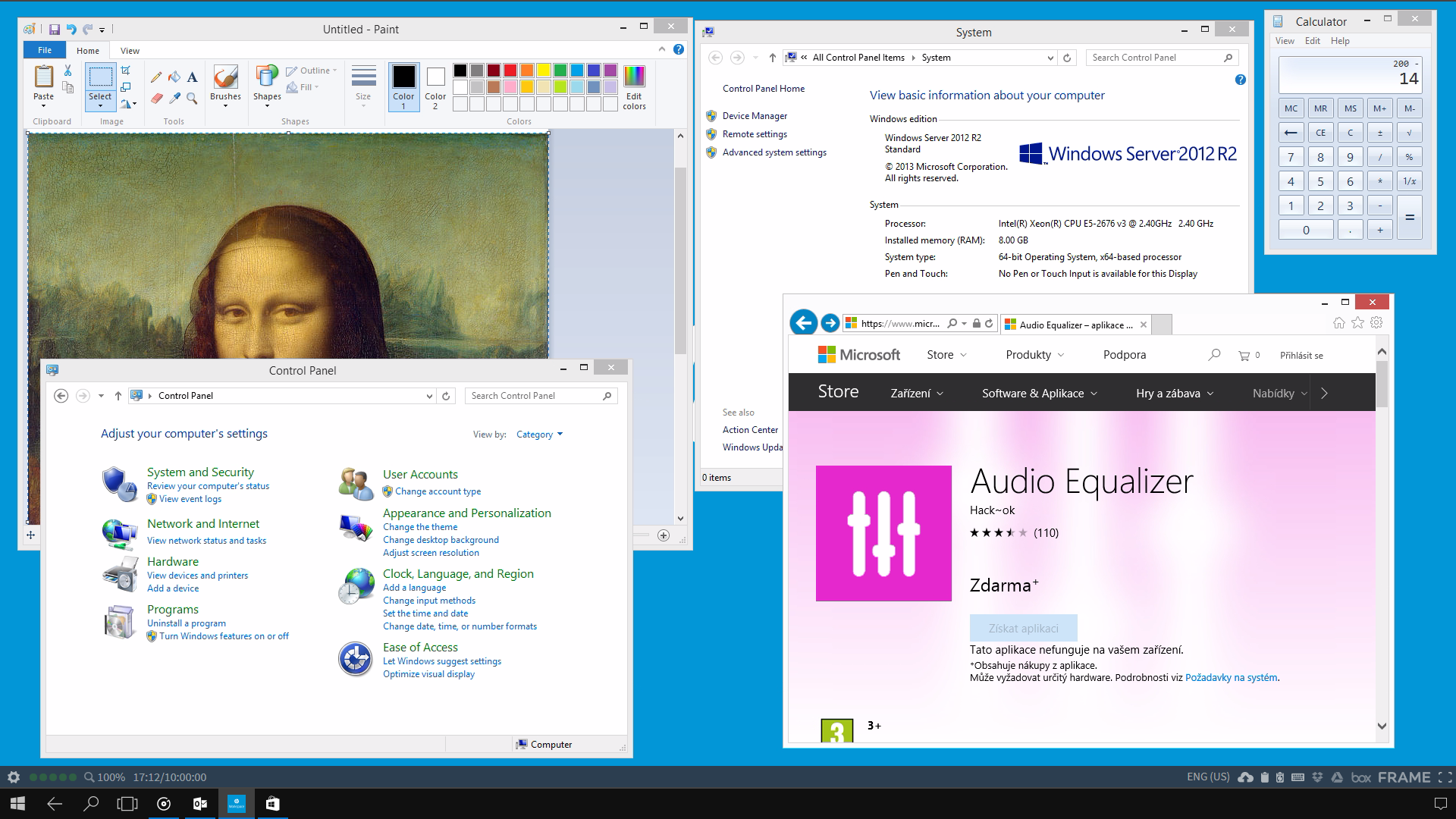Click the IE back arrow button

click(804, 323)
